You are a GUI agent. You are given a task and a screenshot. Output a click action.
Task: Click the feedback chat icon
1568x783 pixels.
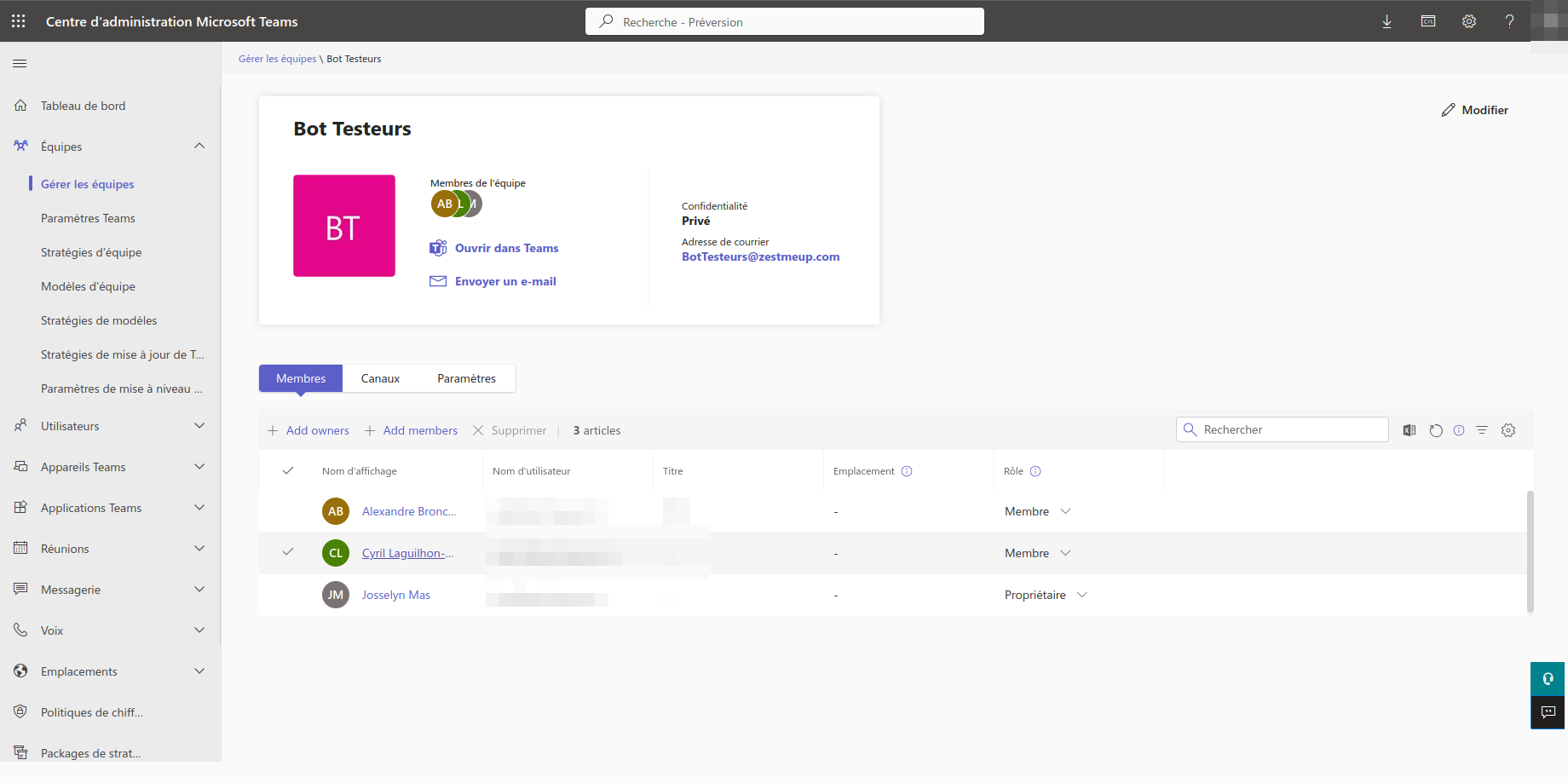click(1548, 712)
